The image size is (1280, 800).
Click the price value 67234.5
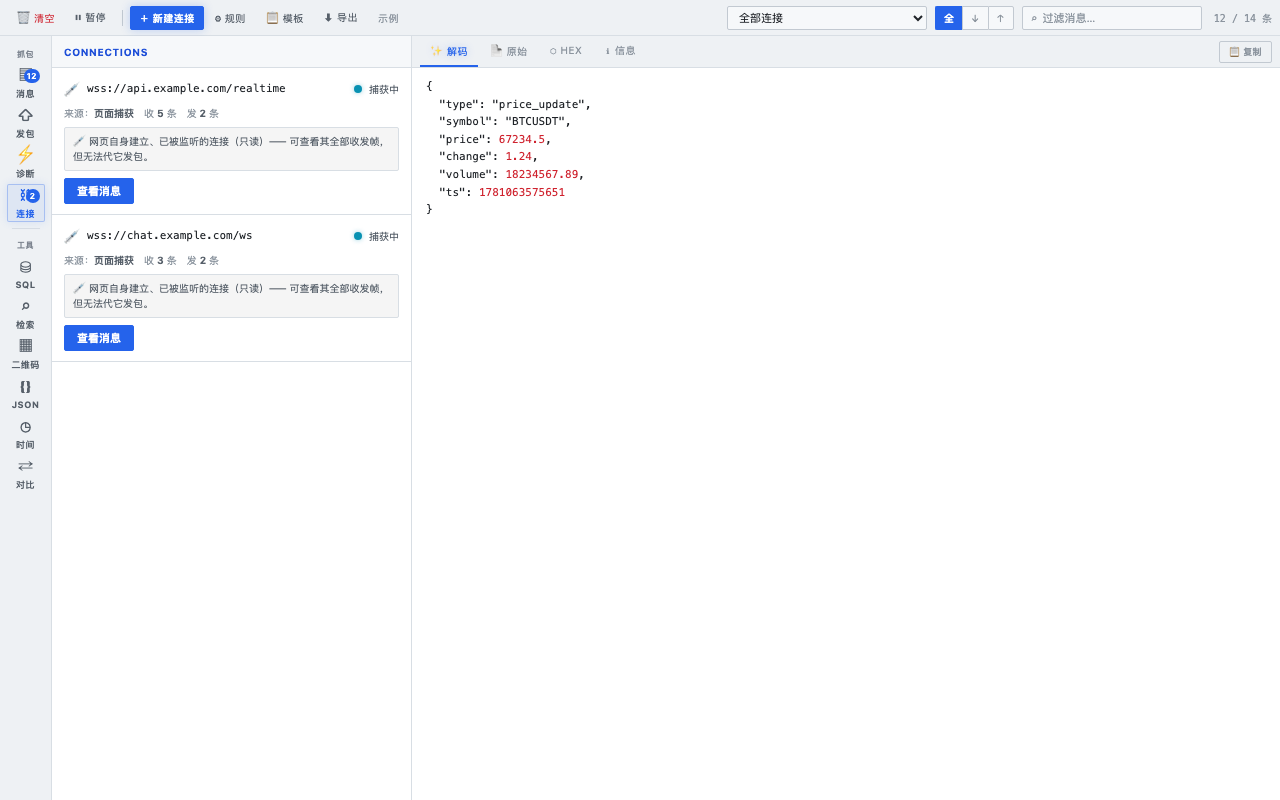point(522,139)
